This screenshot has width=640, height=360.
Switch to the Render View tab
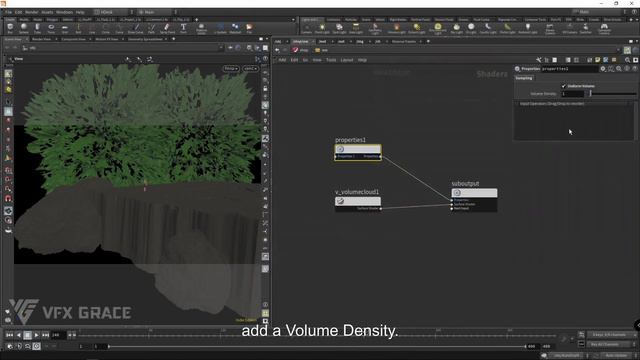41,39
